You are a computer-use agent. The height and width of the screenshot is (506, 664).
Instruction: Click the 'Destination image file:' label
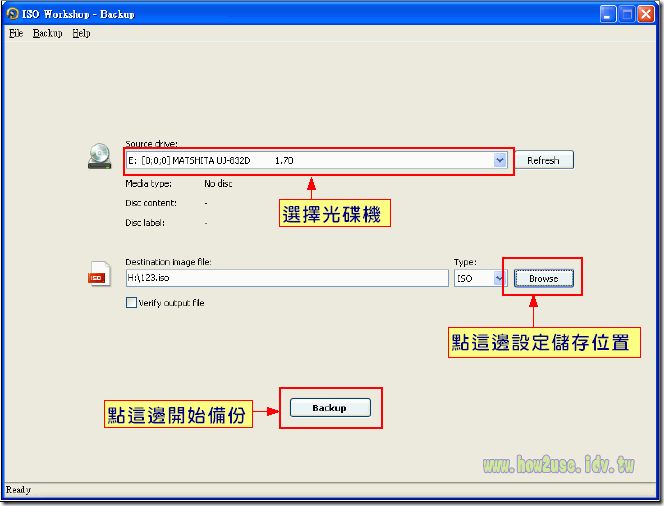click(x=168, y=262)
